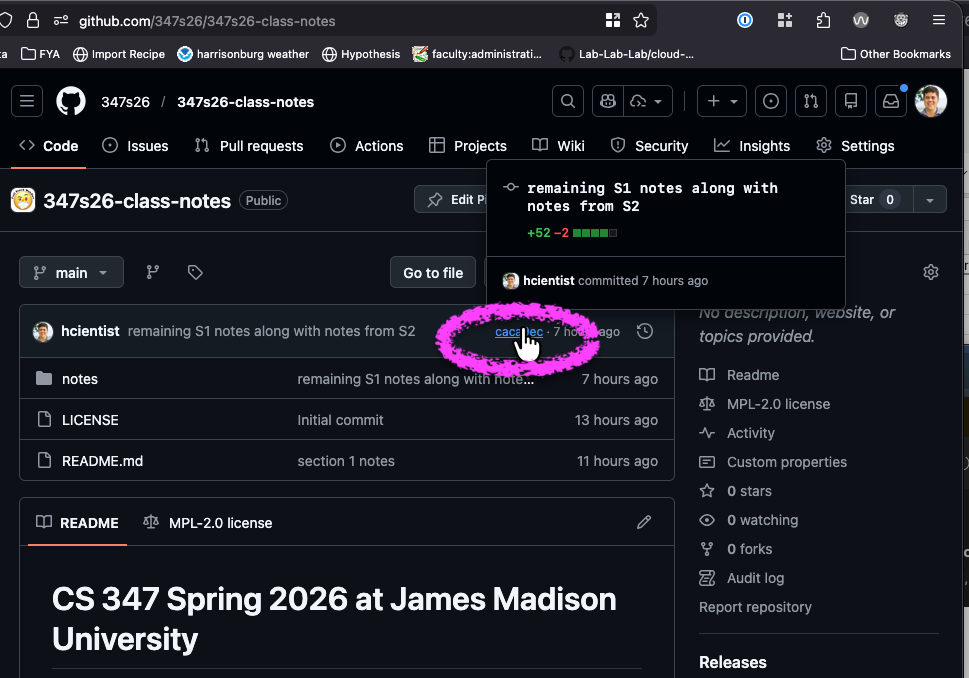This screenshot has height=678, width=969.
Task: Open Custom properties sidebar link
Action: [x=773, y=462]
